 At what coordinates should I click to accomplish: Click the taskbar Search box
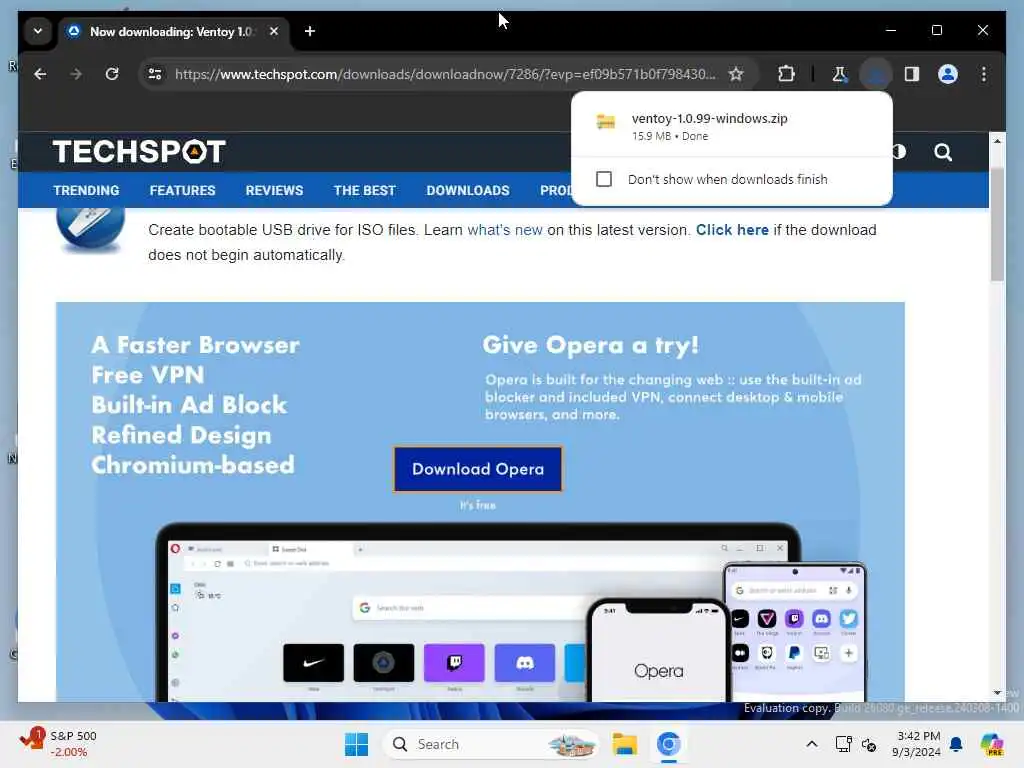pos(491,744)
